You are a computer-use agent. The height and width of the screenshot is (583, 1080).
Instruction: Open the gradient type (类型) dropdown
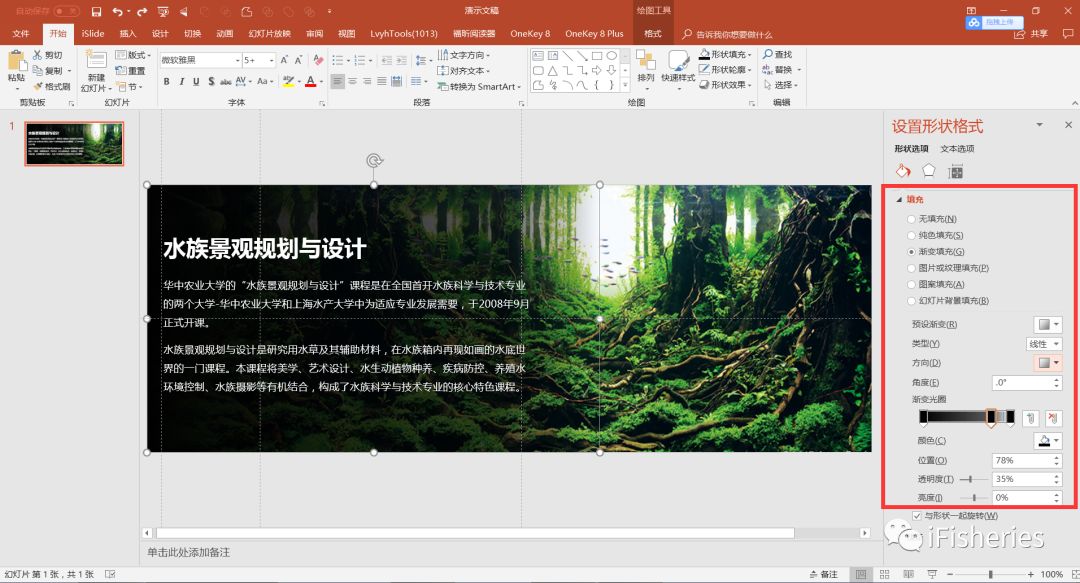1044,344
